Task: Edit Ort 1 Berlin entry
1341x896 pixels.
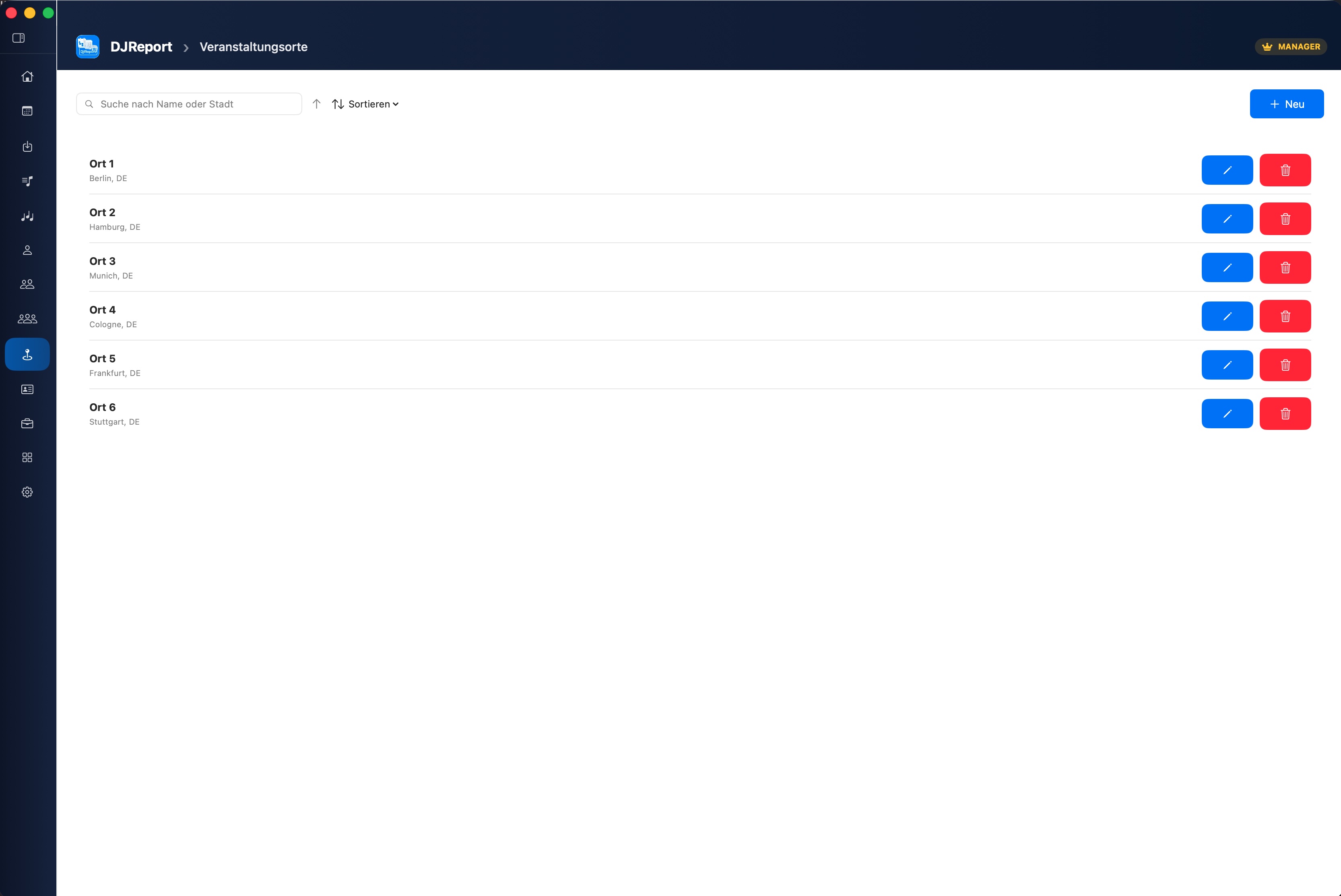Action: [x=1227, y=170]
